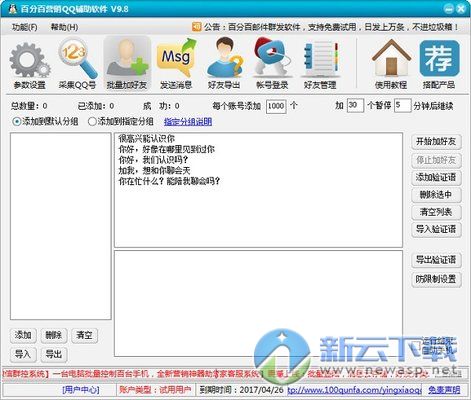
Task: Open [用户中心] status bar link
Action: coord(81,390)
